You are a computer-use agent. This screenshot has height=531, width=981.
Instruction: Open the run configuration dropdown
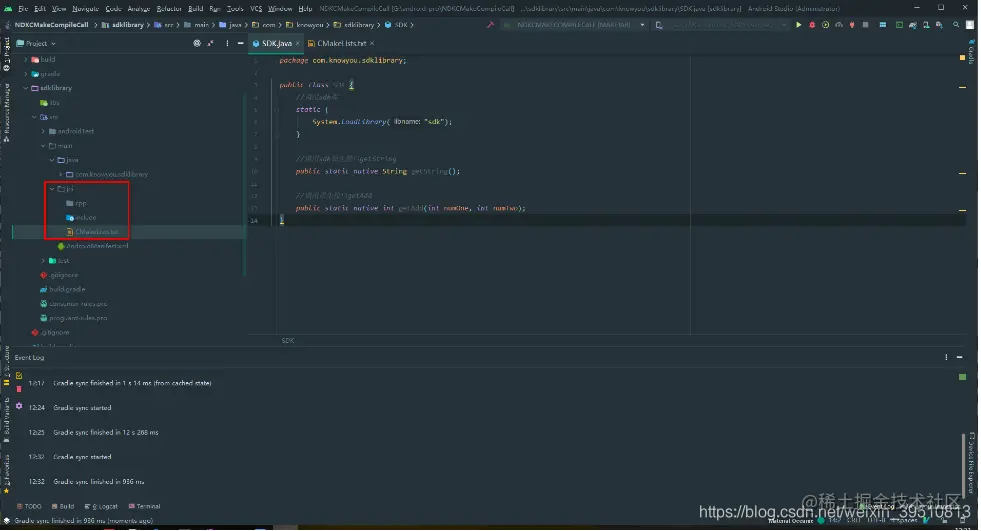click(574, 25)
